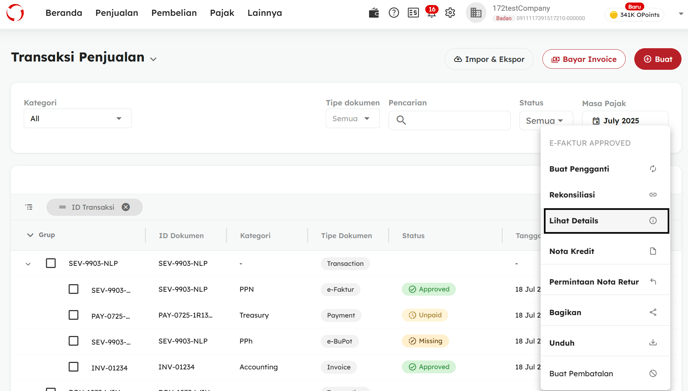Click the Unduh download icon

point(653,343)
